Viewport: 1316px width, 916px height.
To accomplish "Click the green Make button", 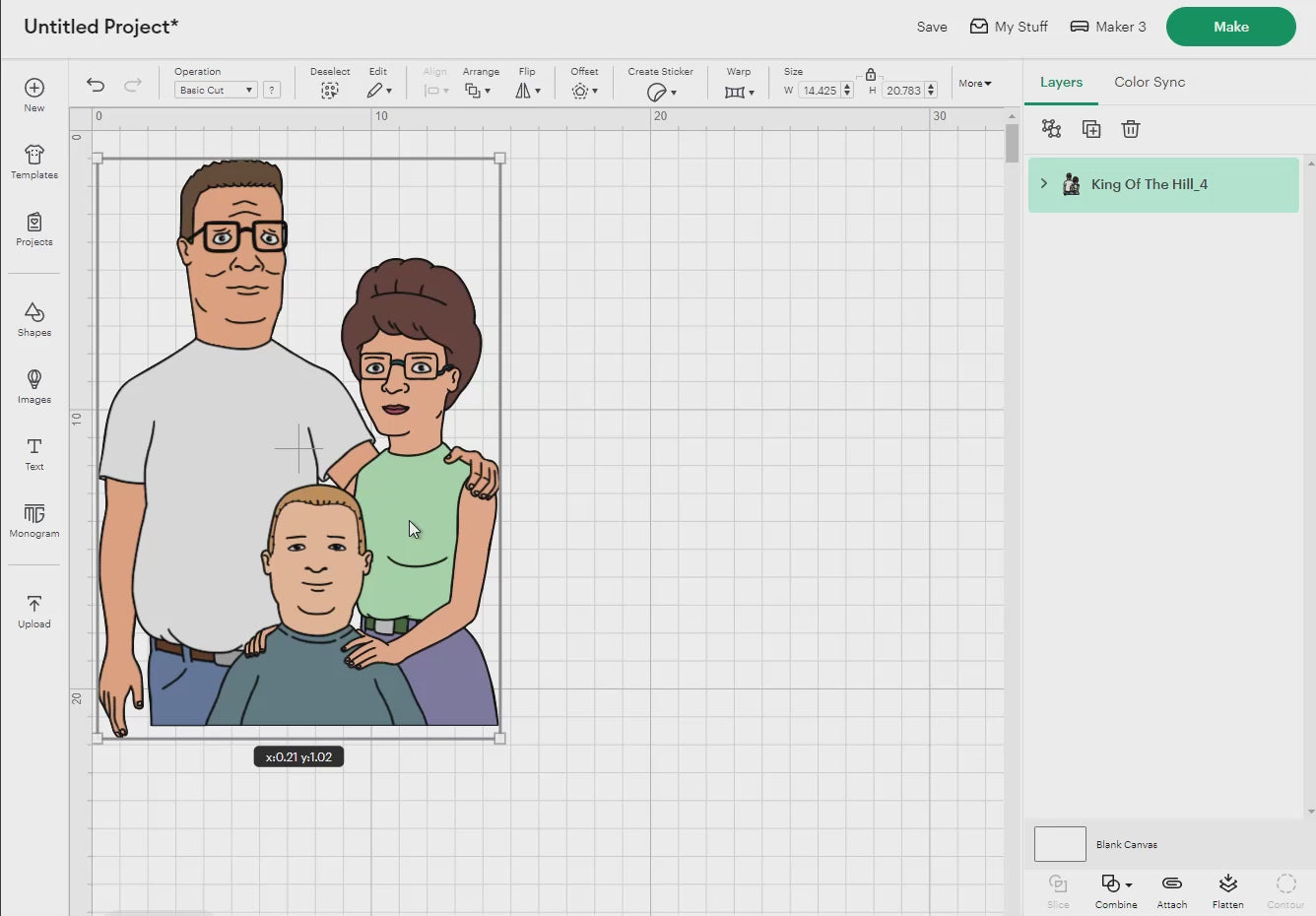I will coord(1231,27).
